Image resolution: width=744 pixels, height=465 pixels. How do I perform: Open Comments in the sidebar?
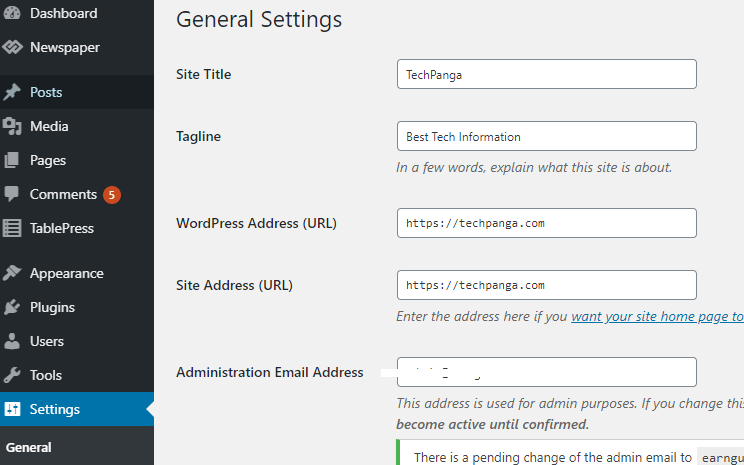77,194
